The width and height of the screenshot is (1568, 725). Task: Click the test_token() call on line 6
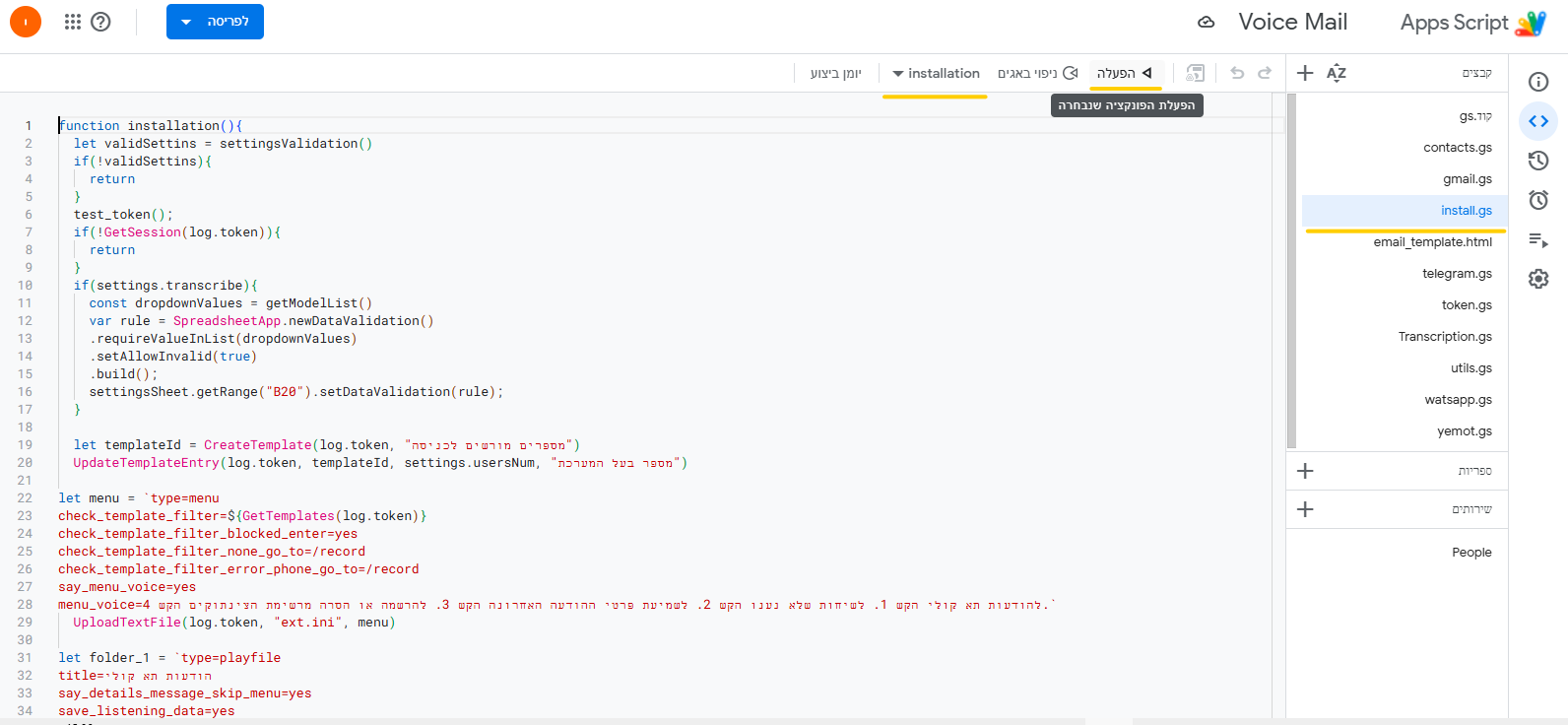coord(123,214)
